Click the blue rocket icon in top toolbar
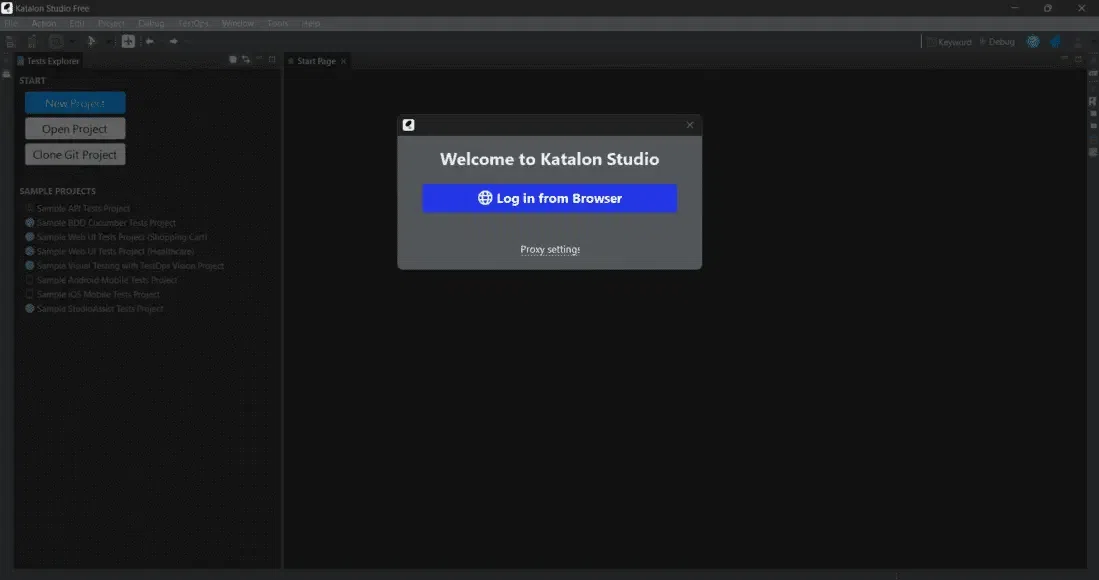The image size is (1099, 580). (1056, 42)
